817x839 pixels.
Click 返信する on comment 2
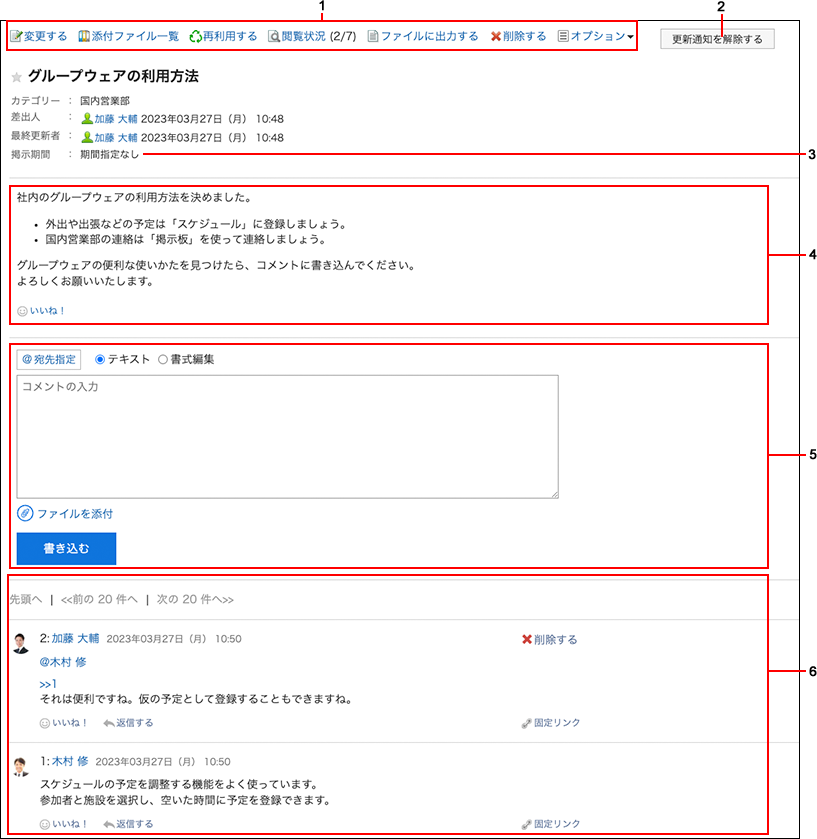pos(128,723)
